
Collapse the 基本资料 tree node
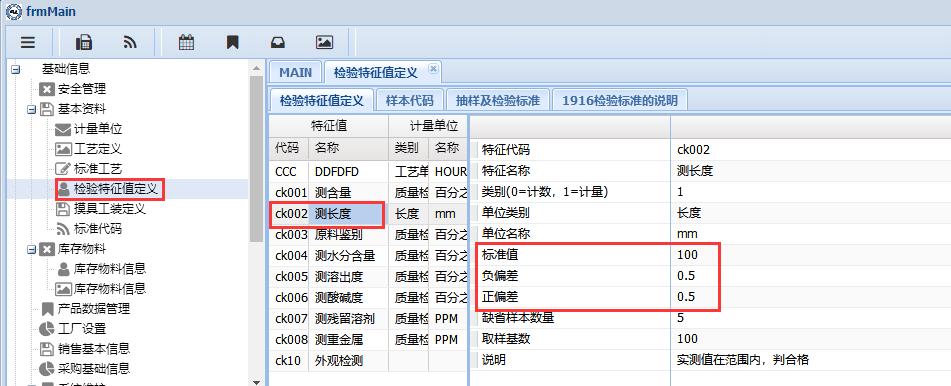(31, 110)
